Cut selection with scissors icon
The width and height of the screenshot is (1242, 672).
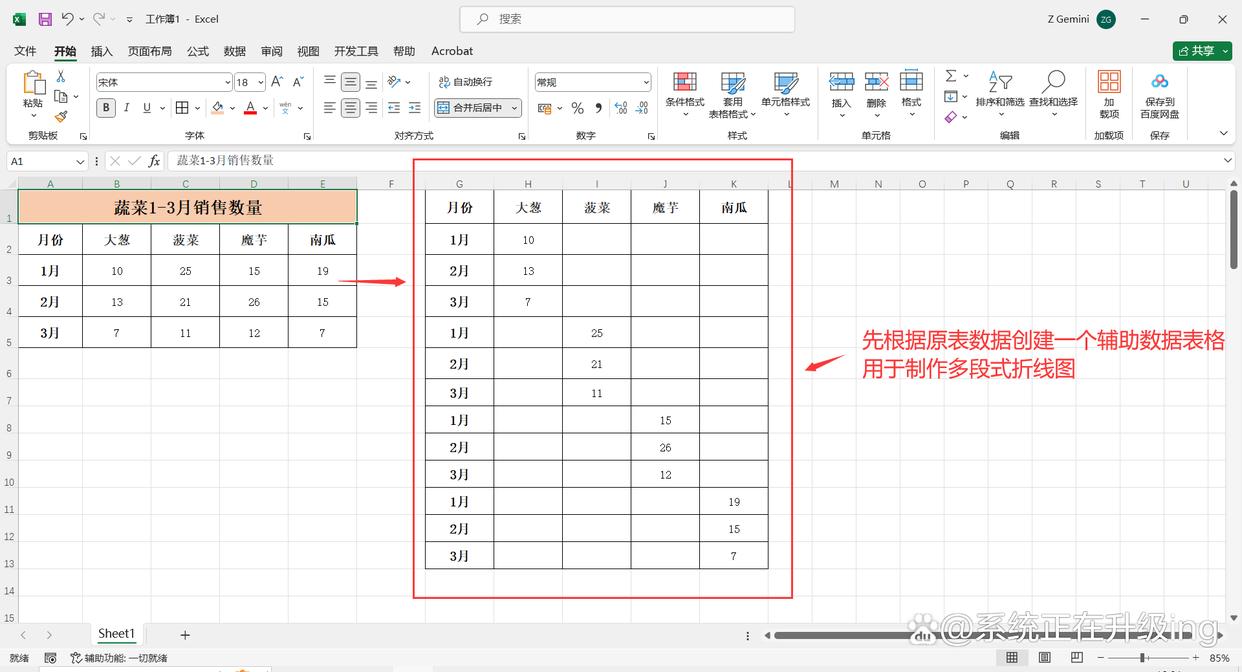tap(61, 76)
